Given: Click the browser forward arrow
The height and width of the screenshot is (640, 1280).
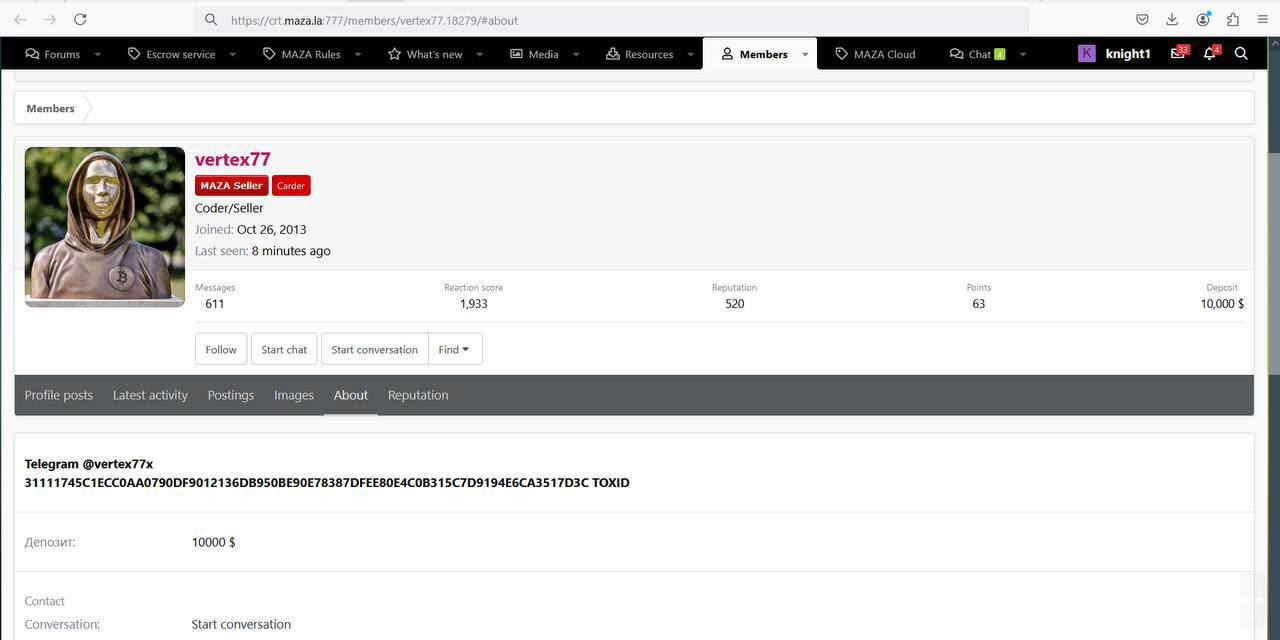Looking at the screenshot, I should (50, 19).
